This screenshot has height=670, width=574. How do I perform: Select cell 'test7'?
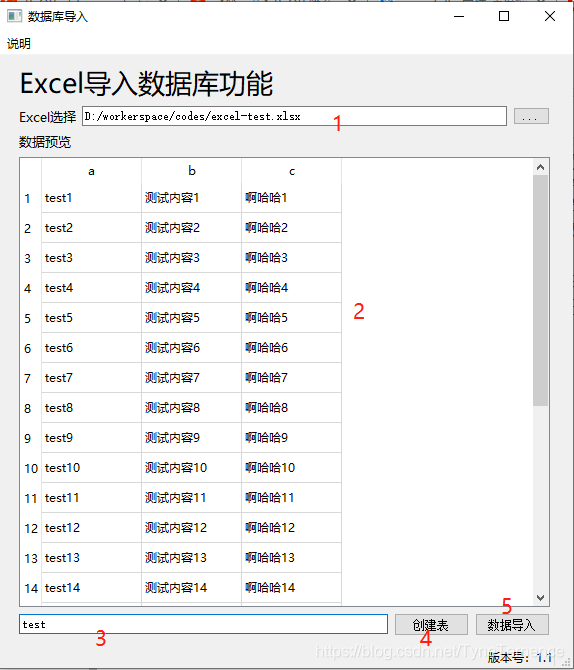tap(91, 378)
